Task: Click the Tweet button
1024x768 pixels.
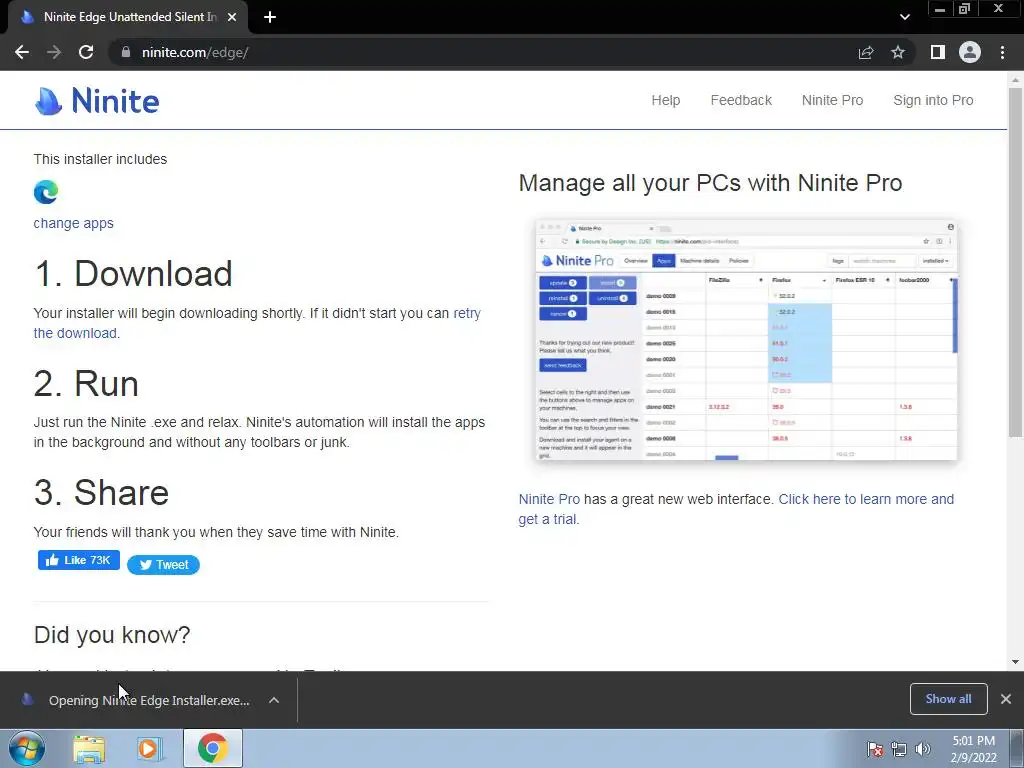Action: [x=163, y=565]
